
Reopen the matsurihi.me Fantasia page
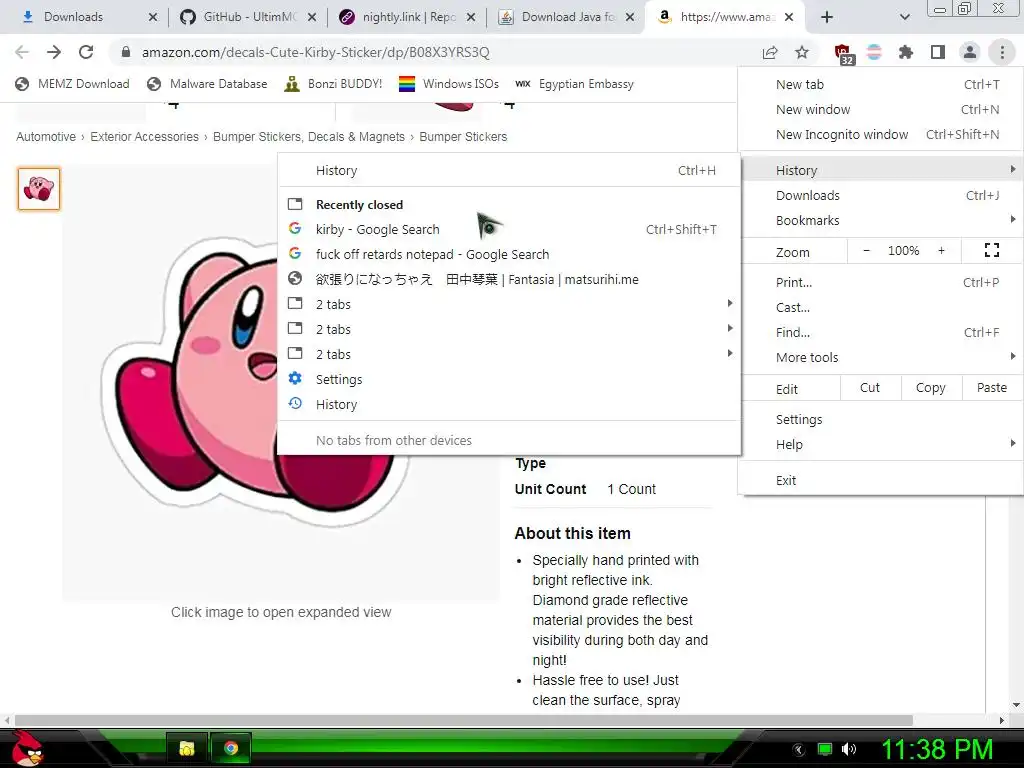click(509, 280)
